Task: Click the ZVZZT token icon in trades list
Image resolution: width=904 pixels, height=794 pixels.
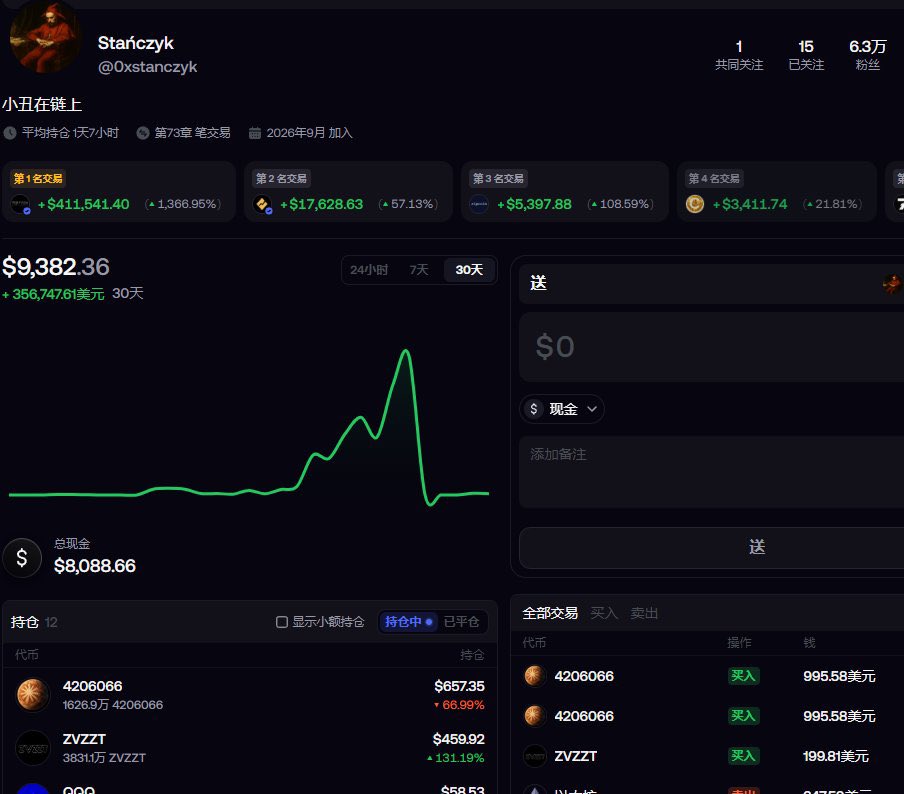Action: click(x=534, y=756)
